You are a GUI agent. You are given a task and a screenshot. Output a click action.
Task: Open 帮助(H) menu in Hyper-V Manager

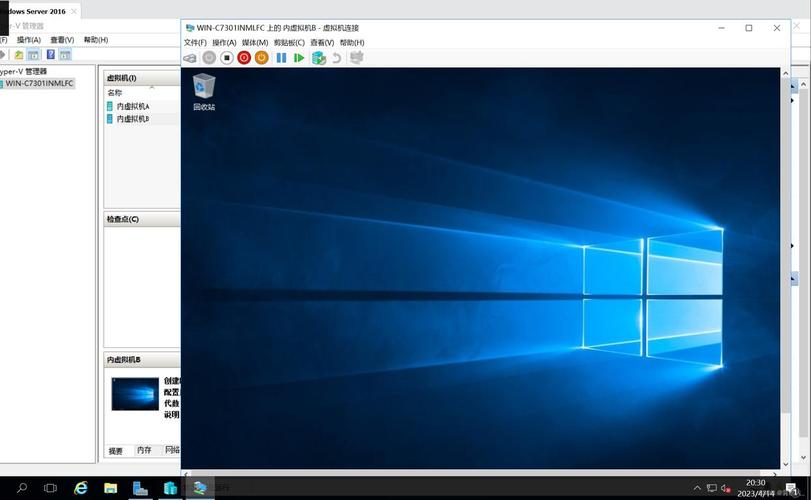pos(96,40)
